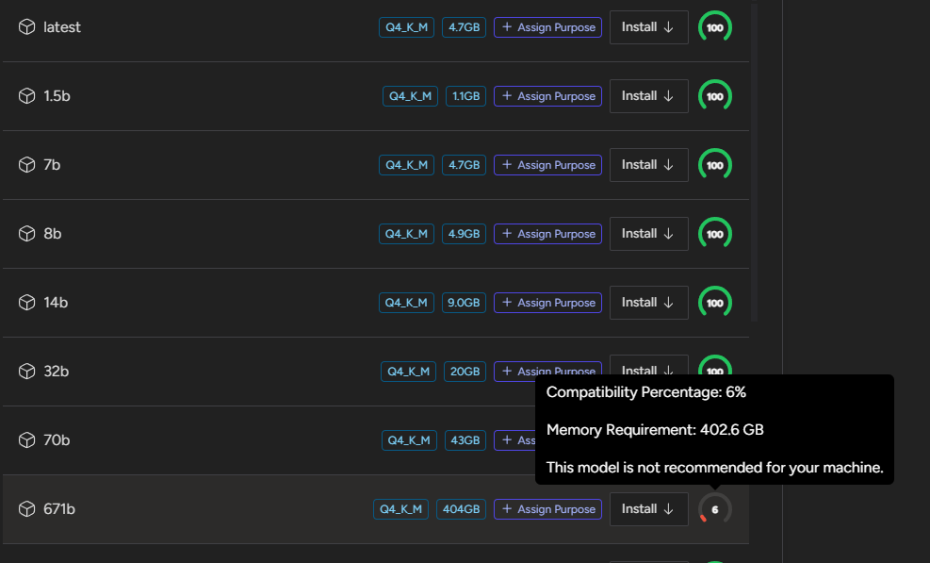
Task: Assign Purpose for the 14b model
Action: pyautogui.click(x=548, y=303)
